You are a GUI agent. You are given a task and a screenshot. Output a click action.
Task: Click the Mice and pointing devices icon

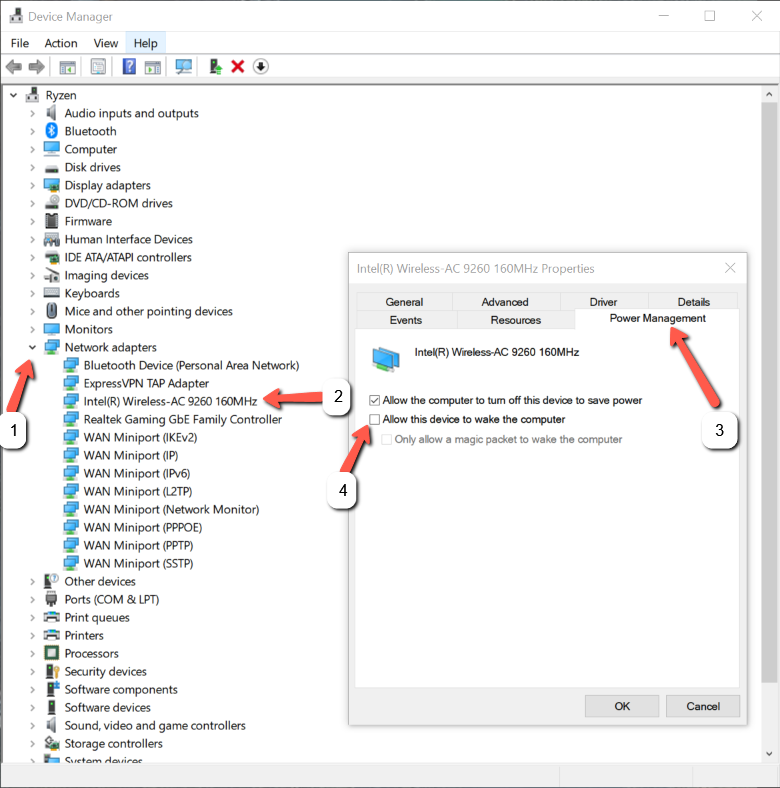pos(51,311)
